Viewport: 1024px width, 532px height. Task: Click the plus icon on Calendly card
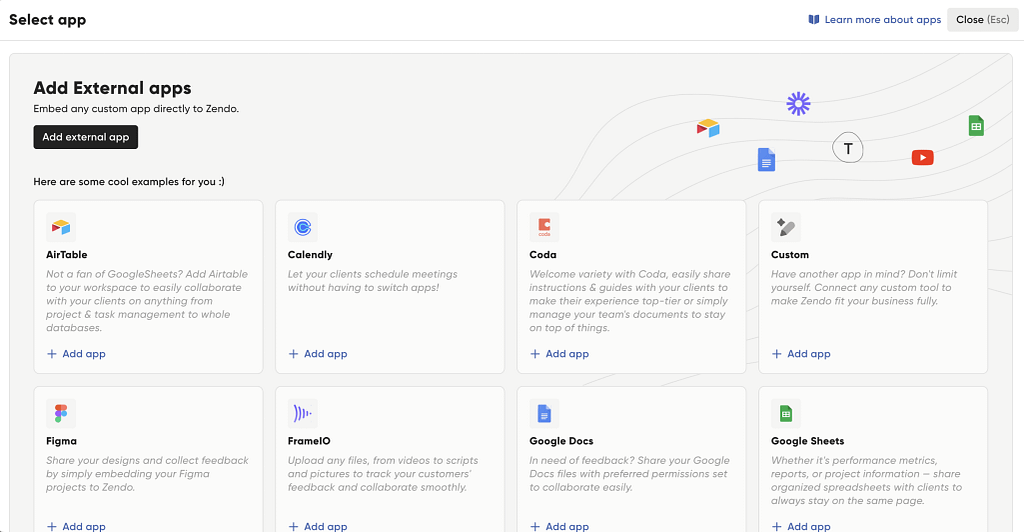click(x=293, y=354)
